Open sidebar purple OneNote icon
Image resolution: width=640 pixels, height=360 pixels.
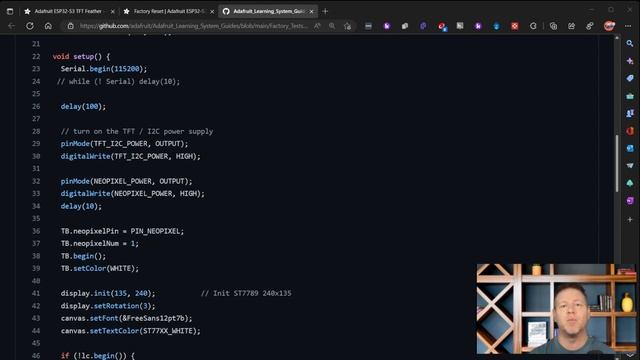click(x=630, y=200)
